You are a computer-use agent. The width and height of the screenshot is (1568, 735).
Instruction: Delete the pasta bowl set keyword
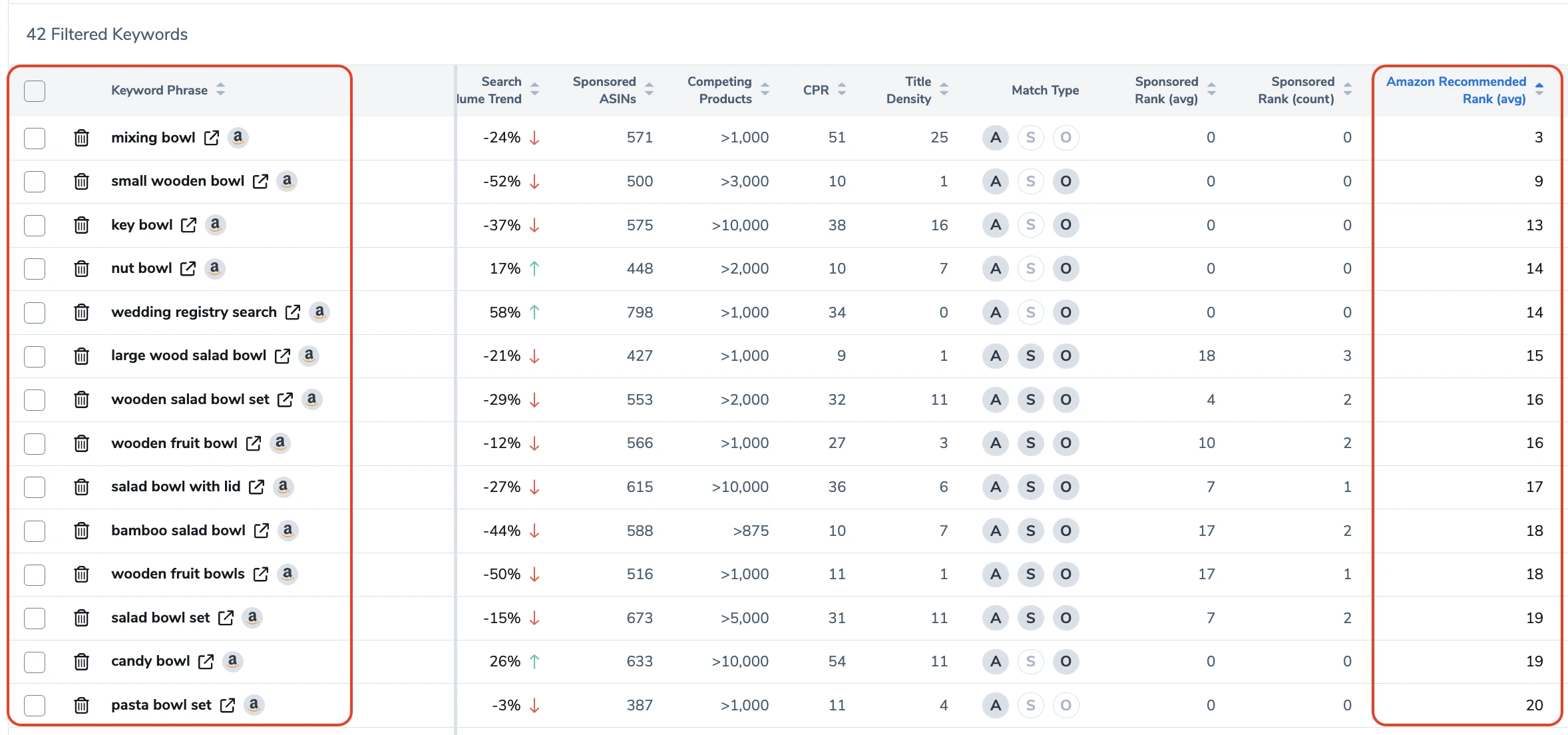coord(81,705)
